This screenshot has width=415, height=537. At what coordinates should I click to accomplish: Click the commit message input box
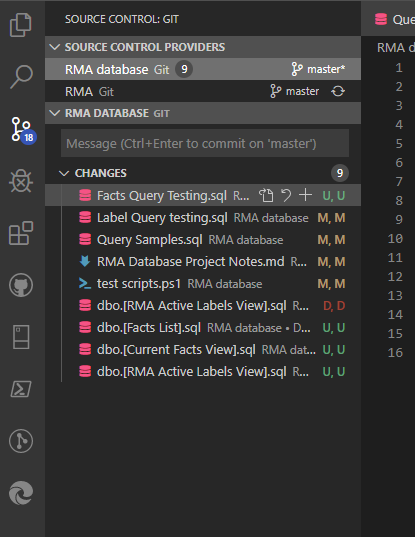pos(205,143)
